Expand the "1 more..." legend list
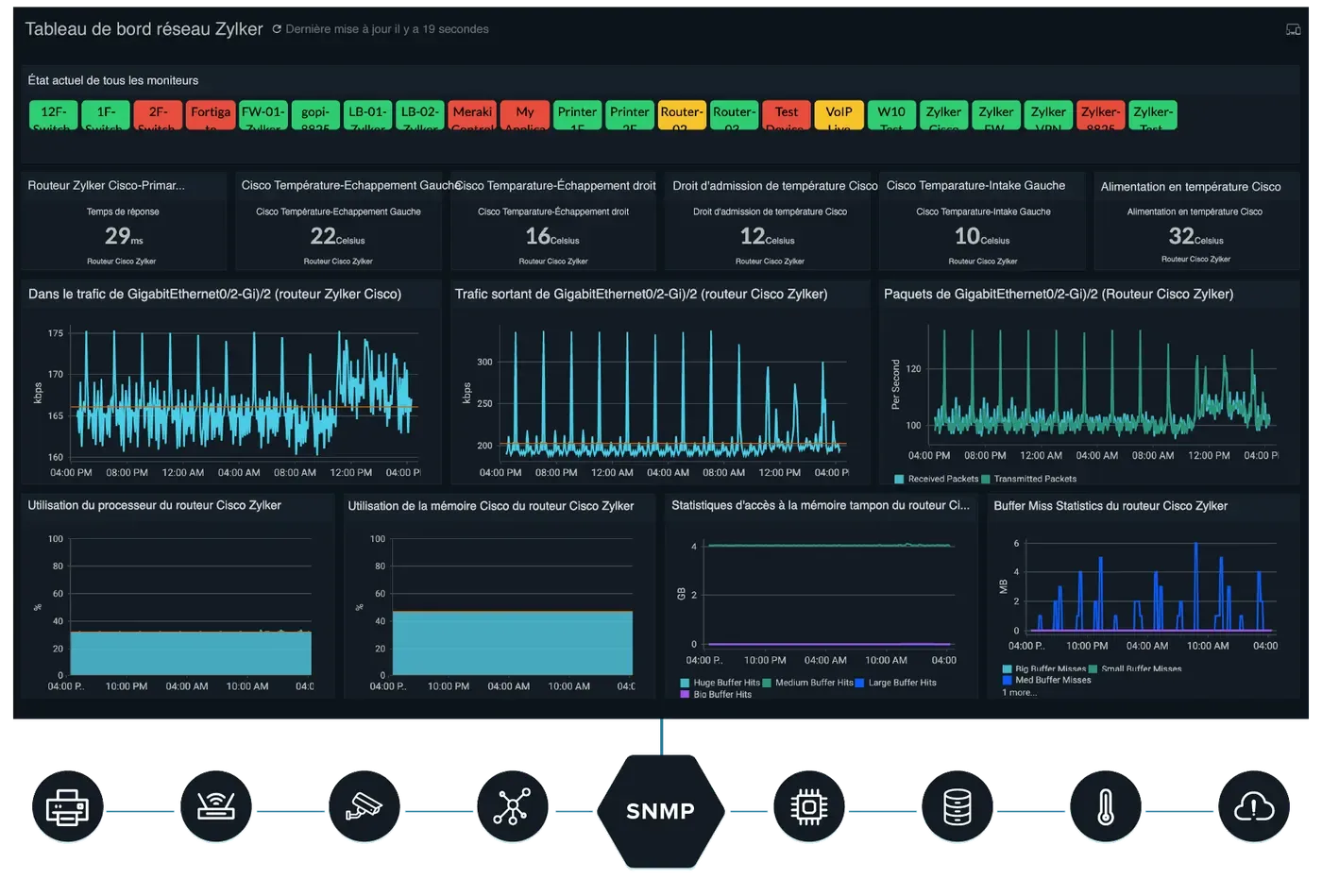1322x896 pixels. [x=1019, y=693]
